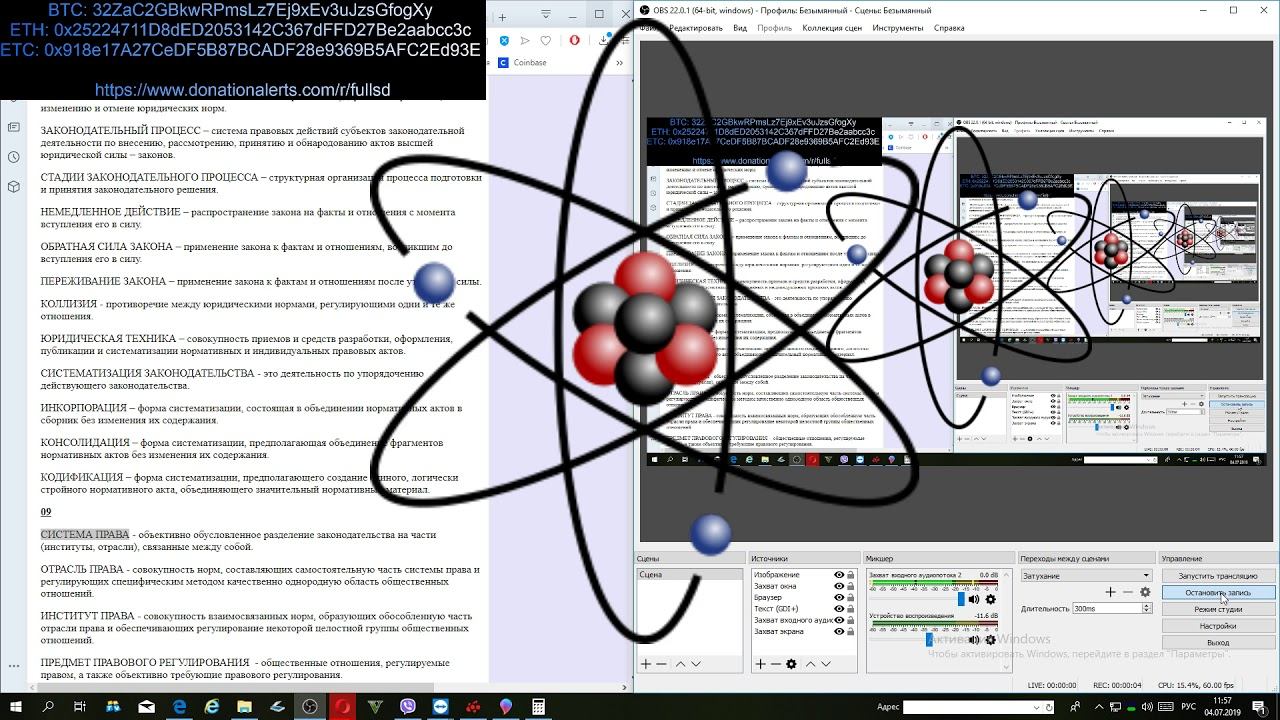Open the Затухание transition dropdown
1280x720 pixels.
tap(1087, 575)
